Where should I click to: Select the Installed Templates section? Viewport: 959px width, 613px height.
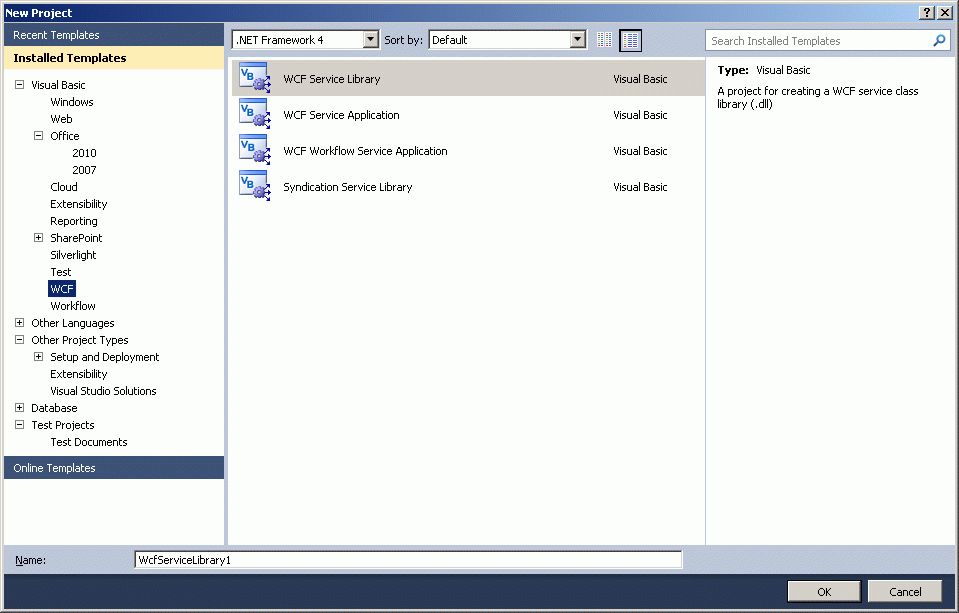(114, 58)
